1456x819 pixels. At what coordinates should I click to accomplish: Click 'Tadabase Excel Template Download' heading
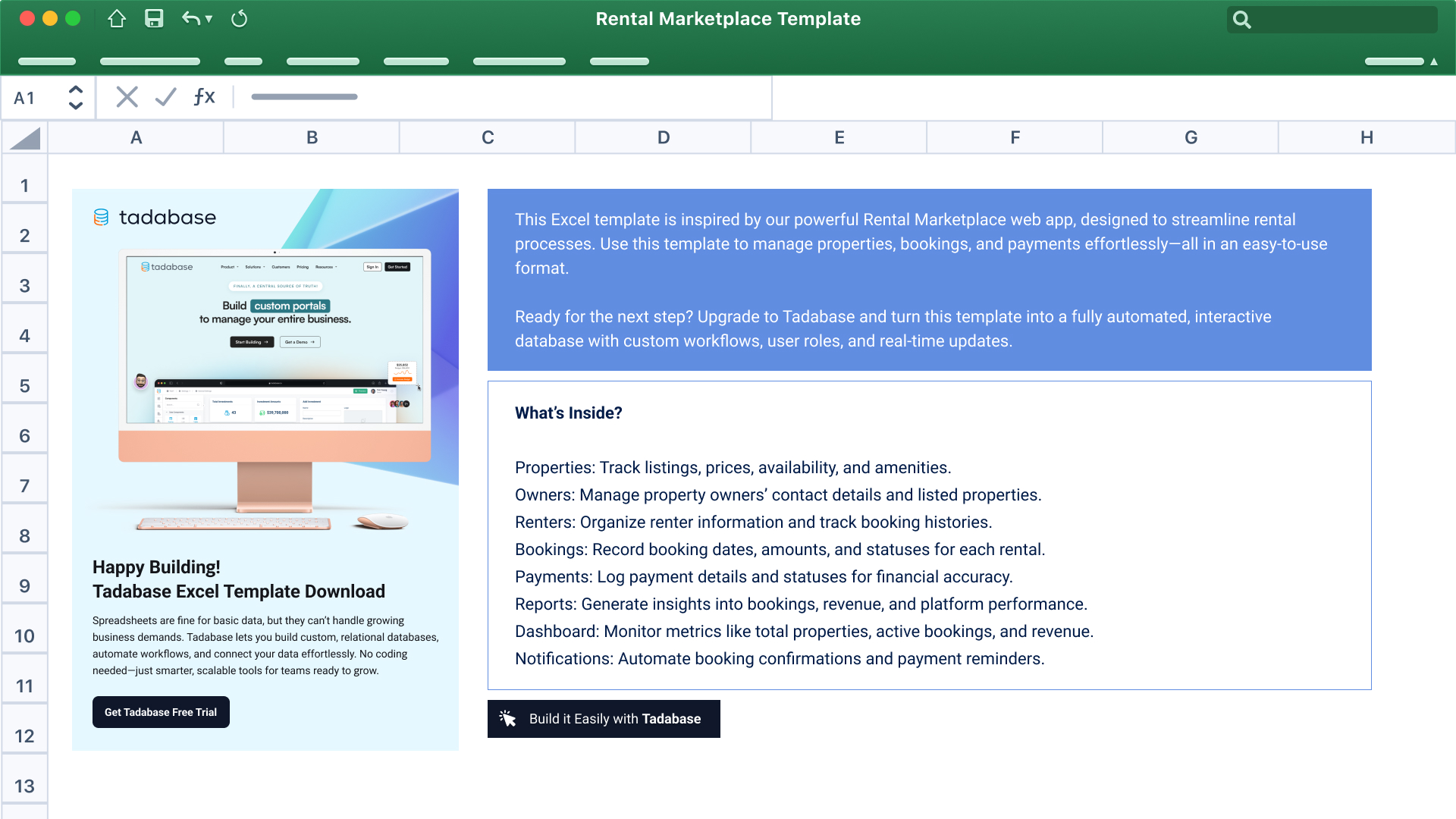coord(239,591)
